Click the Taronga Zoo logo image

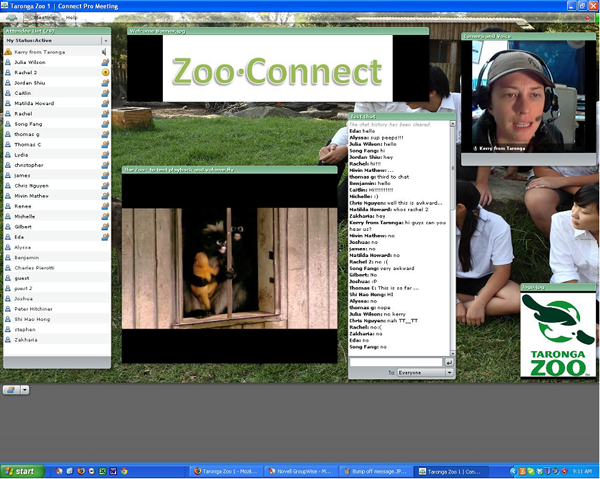point(558,334)
